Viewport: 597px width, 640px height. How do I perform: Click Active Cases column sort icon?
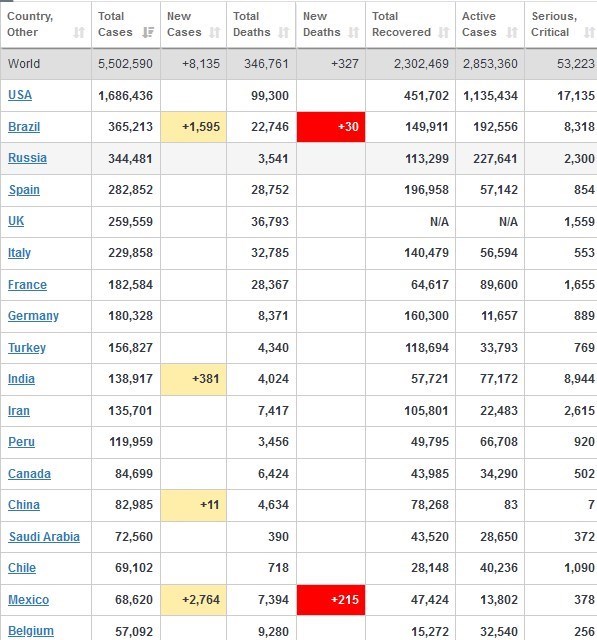point(512,32)
